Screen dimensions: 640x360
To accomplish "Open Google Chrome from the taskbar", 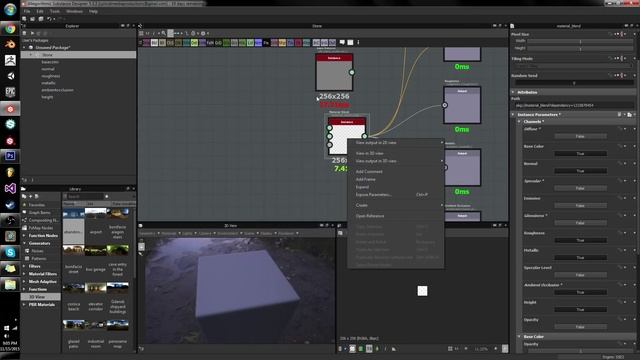I will point(10,29).
